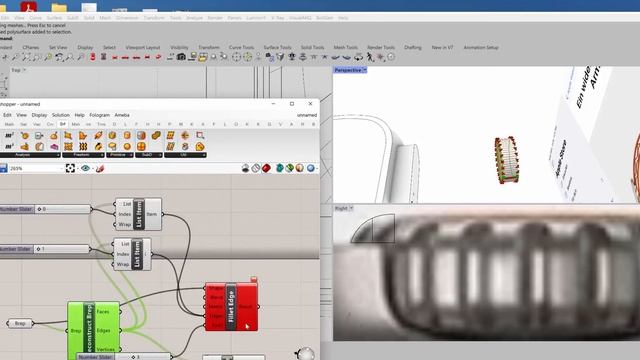Image resolution: width=640 pixels, height=360 pixels.
Task: Open Grasshopper's Display menu
Action: coord(39,115)
